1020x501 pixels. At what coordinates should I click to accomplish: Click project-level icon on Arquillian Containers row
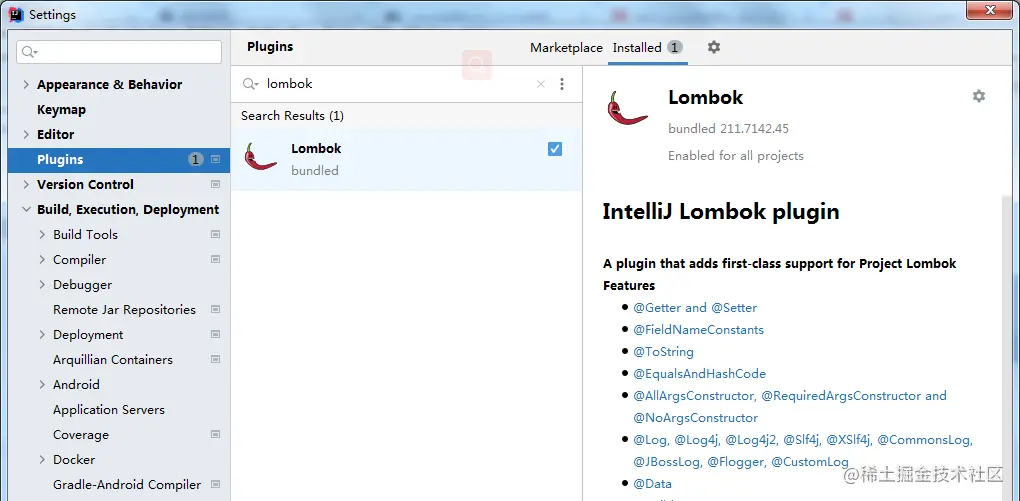point(215,359)
